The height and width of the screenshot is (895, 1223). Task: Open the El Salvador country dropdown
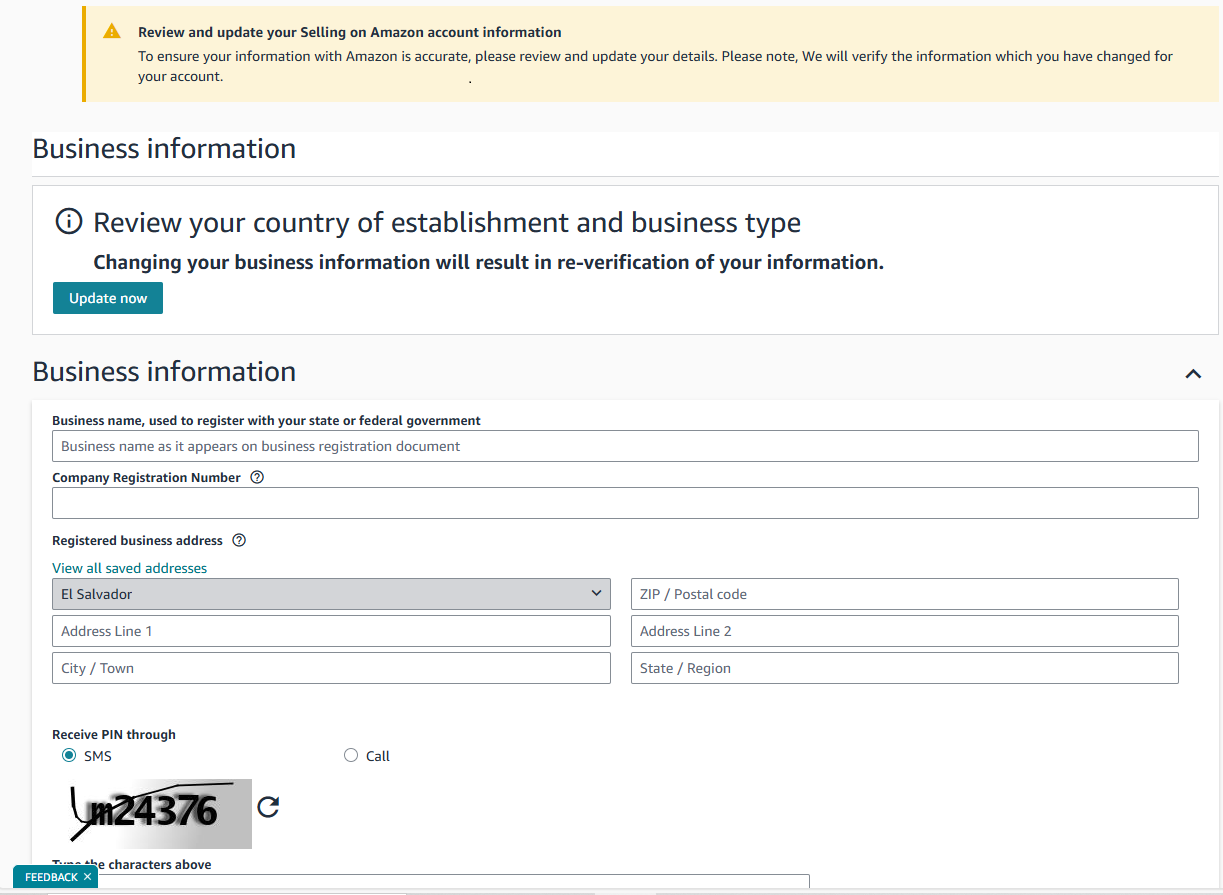tap(331, 594)
